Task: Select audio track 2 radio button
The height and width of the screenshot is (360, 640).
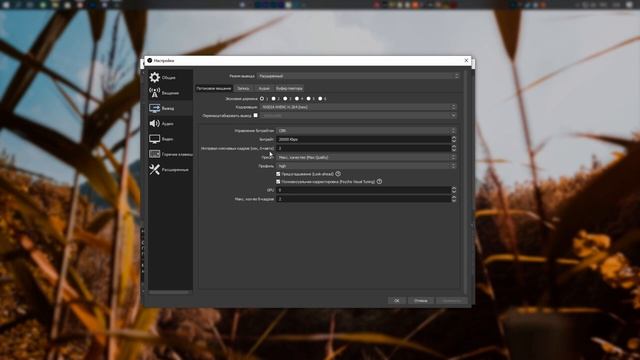Action: coord(273,99)
